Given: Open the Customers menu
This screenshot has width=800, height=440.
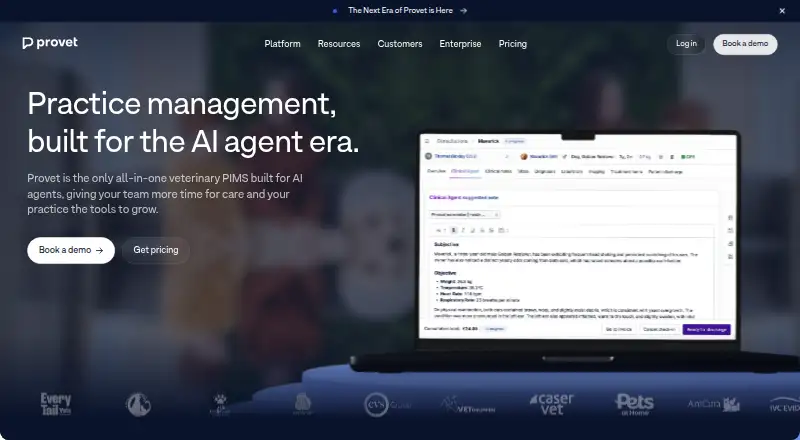Looking at the screenshot, I should (400, 44).
